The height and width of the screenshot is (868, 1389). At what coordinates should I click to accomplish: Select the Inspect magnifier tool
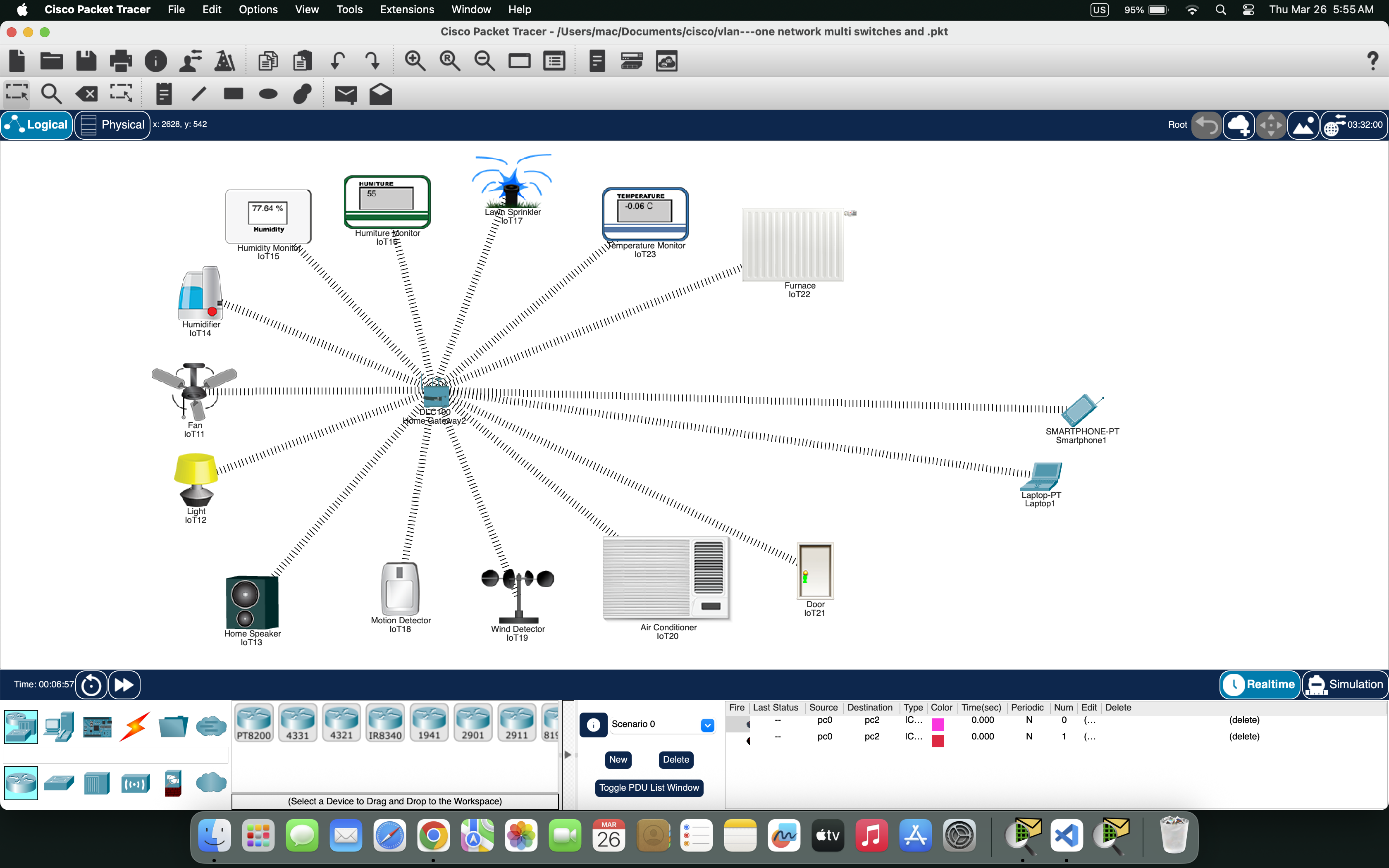(51, 93)
